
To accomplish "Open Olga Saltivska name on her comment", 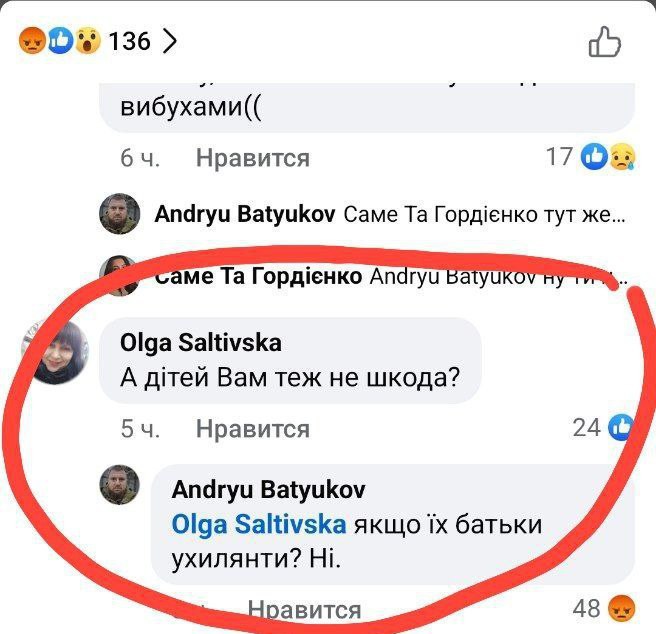I will [x=200, y=343].
